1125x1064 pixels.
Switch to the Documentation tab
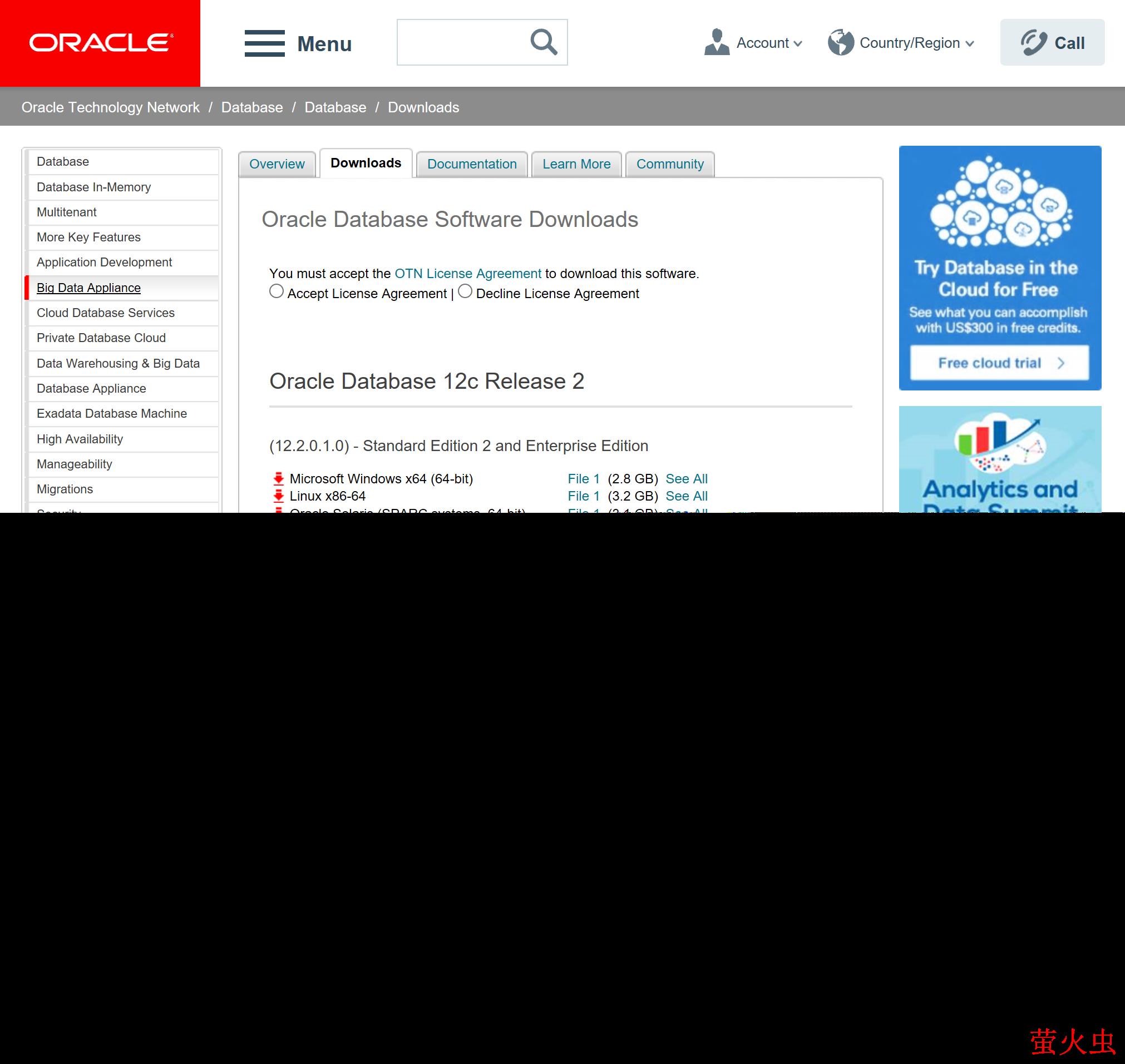pos(471,165)
